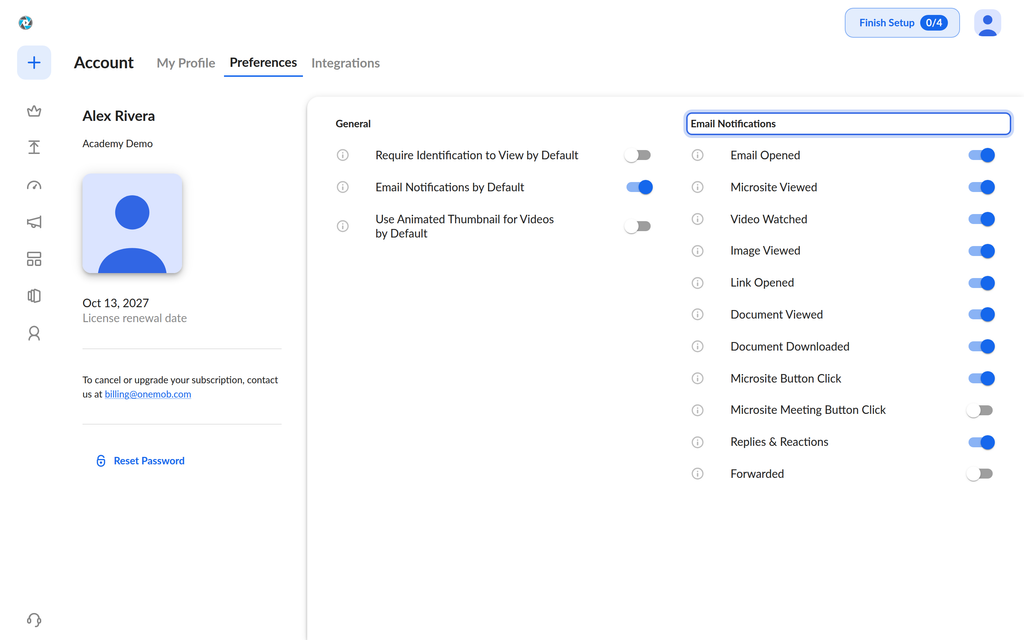Click the Oct 13, 2027 renewal date
Image resolution: width=1024 pixels, height=640 pixels.
click(x=116, y=303)
